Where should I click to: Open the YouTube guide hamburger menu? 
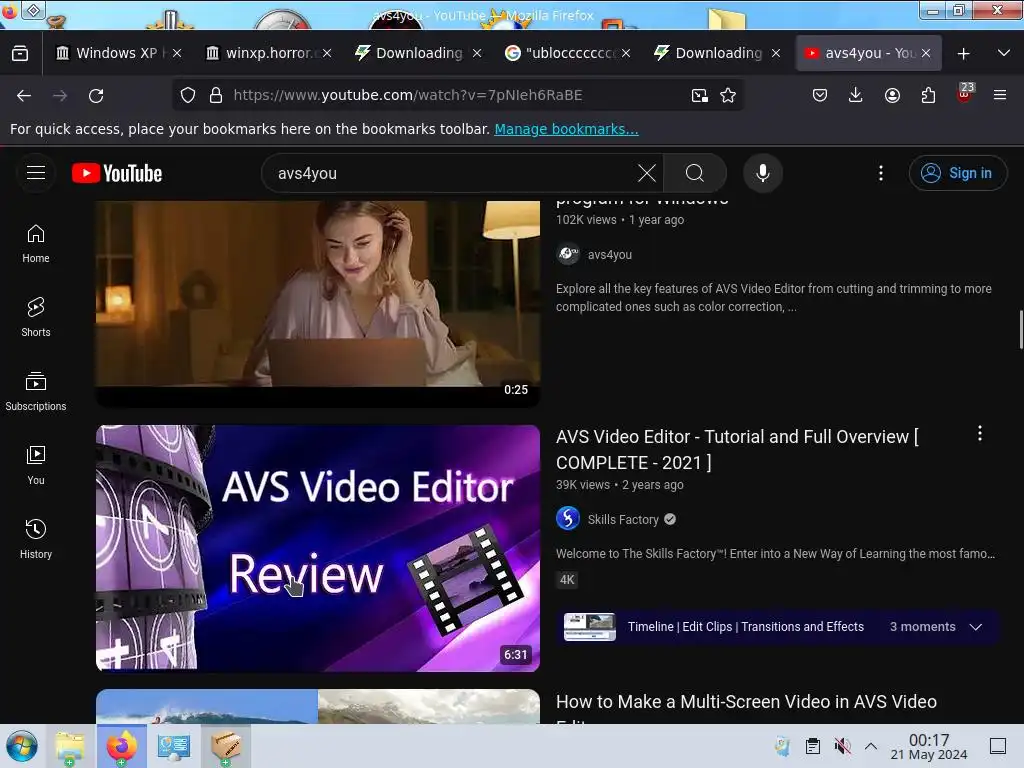[36, 173]
